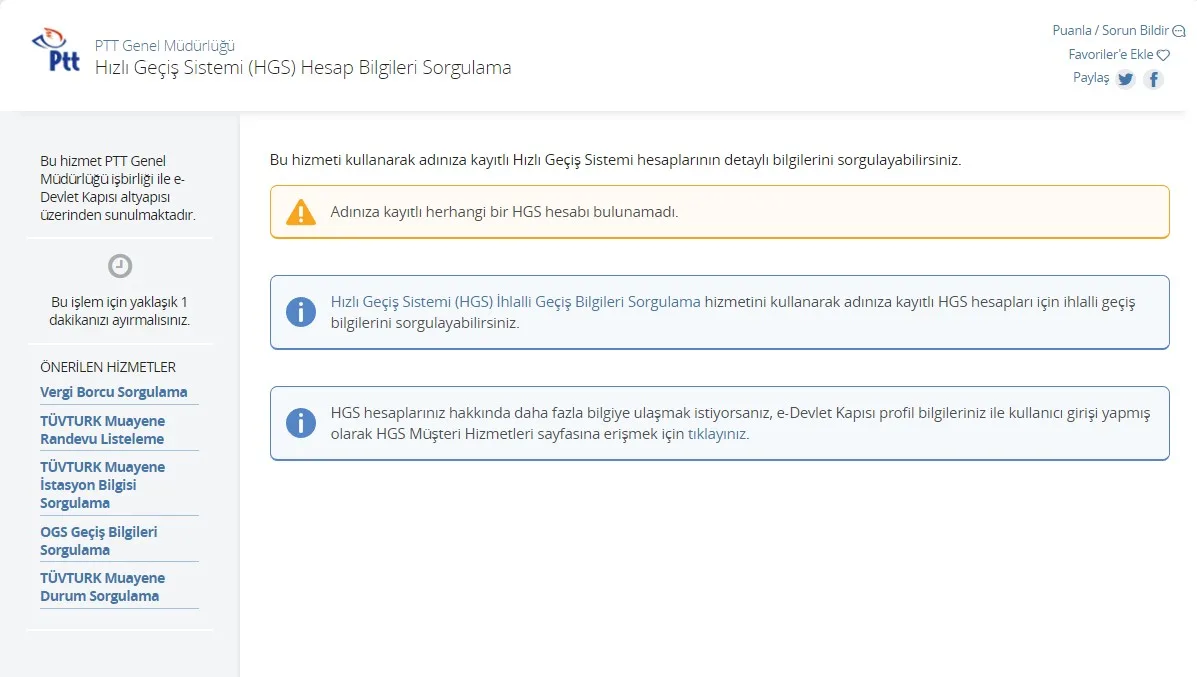This screenshot has width=1197, height=677.
Task: Click the 'Bu hizmeti kullanarak adınıza kayıtlı' description
Action: [615, 160]
